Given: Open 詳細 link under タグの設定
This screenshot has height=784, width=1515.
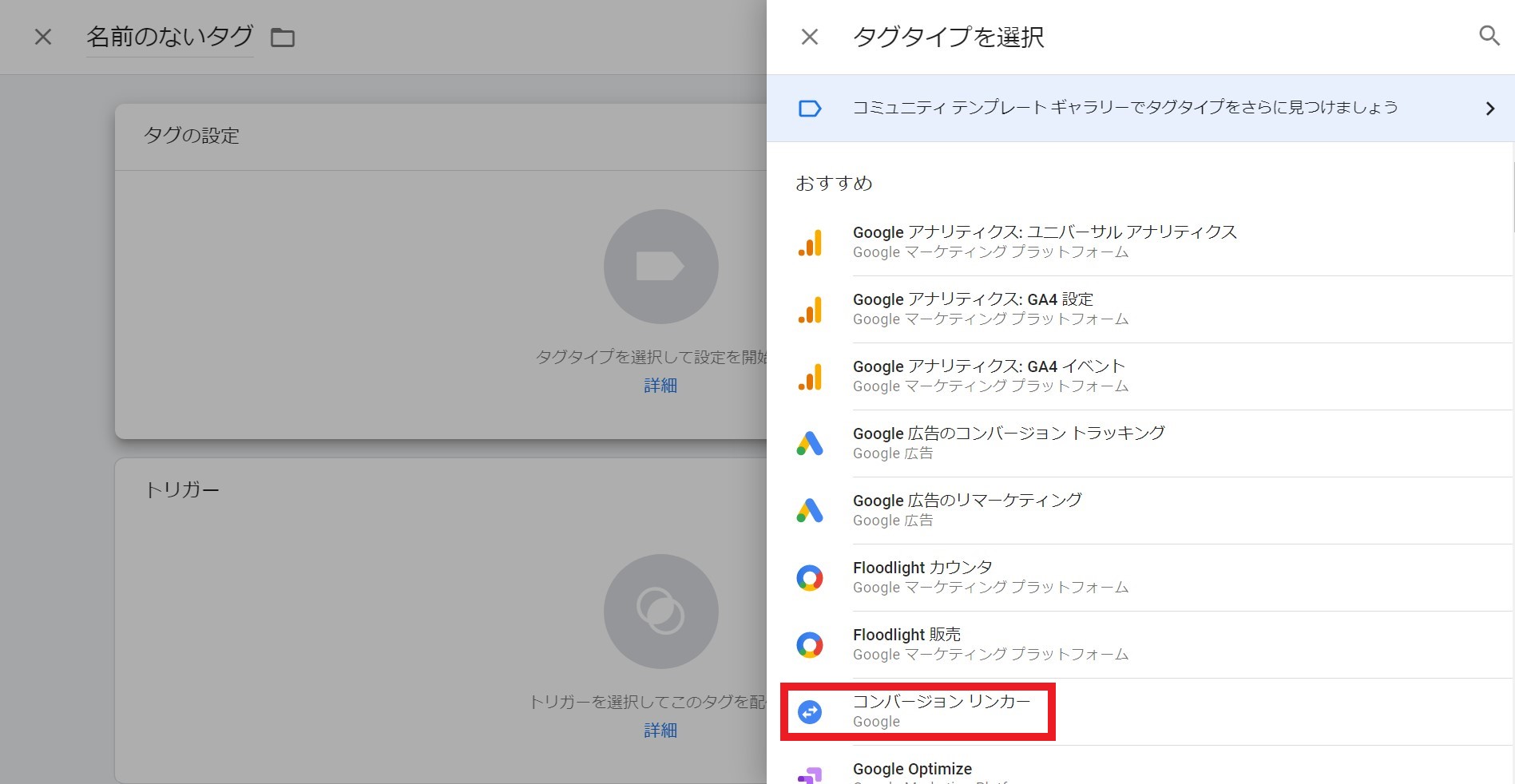Looking at the screenshot, I should click(x=660, y=386).
